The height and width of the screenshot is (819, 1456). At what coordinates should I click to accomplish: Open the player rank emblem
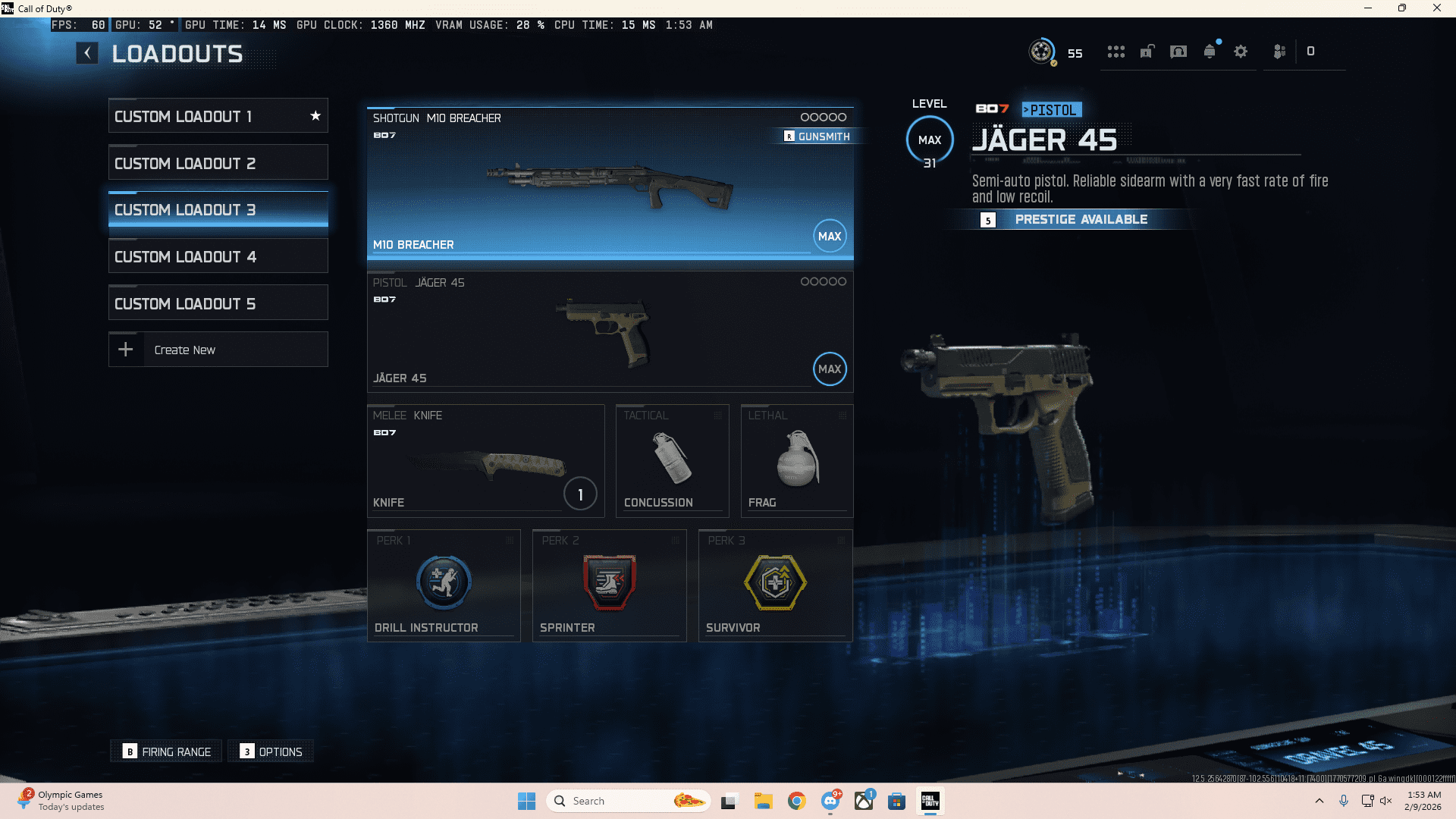[1042, 52]
